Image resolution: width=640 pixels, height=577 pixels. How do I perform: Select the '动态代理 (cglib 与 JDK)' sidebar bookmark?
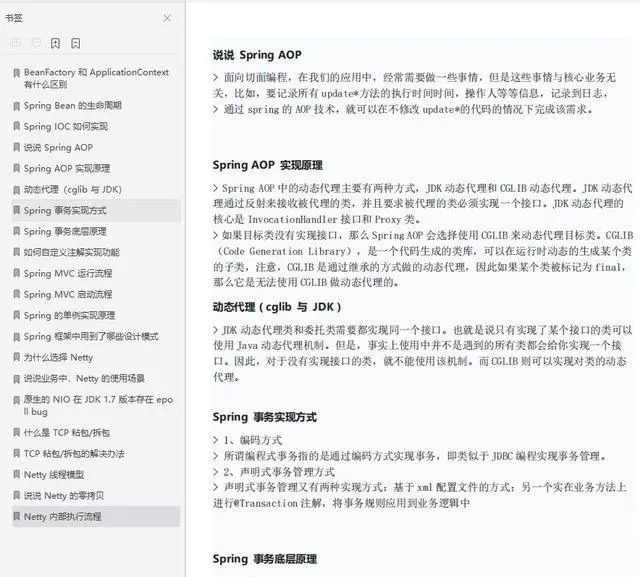[73, 190]
